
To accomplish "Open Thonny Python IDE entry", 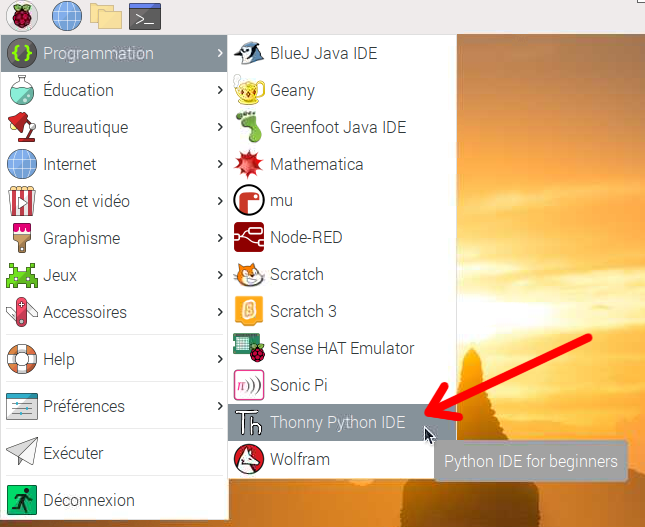I will coord(342,422).
